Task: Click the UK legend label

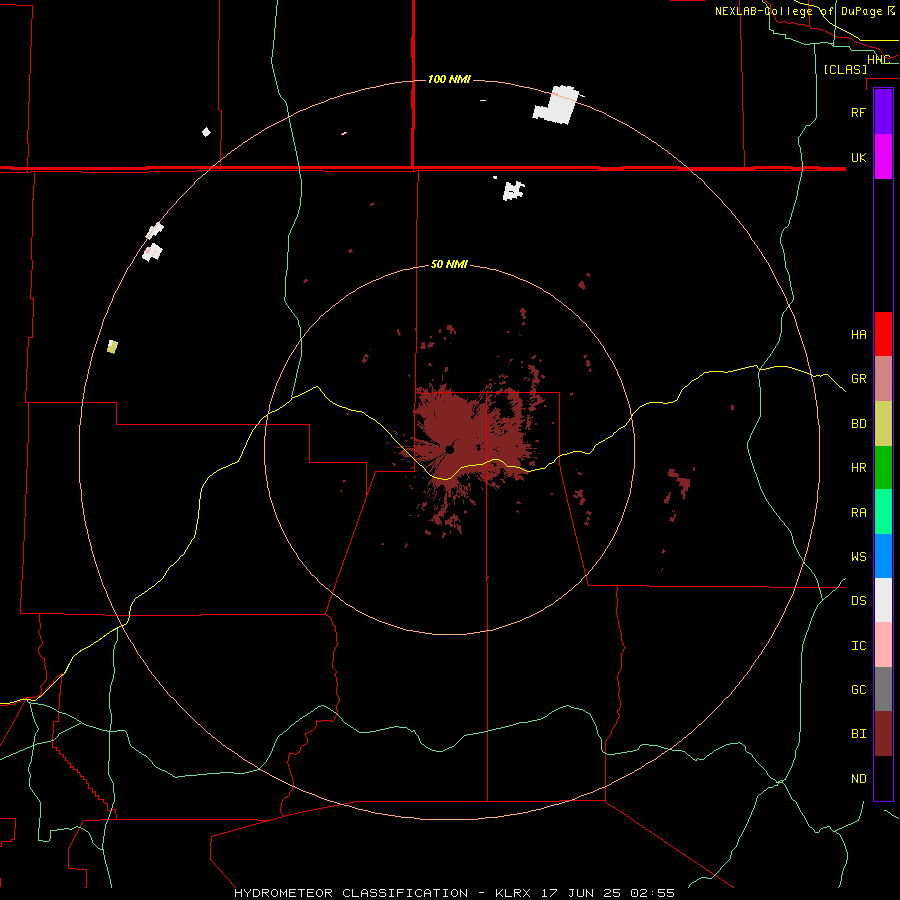Action: point(858,157)
